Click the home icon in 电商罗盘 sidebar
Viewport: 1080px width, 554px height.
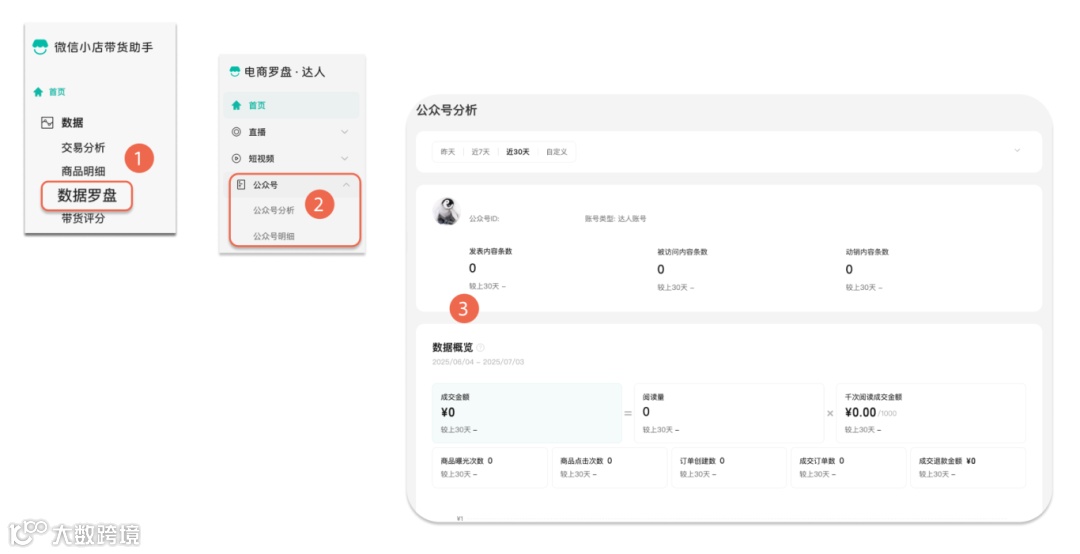click(236, 105)
